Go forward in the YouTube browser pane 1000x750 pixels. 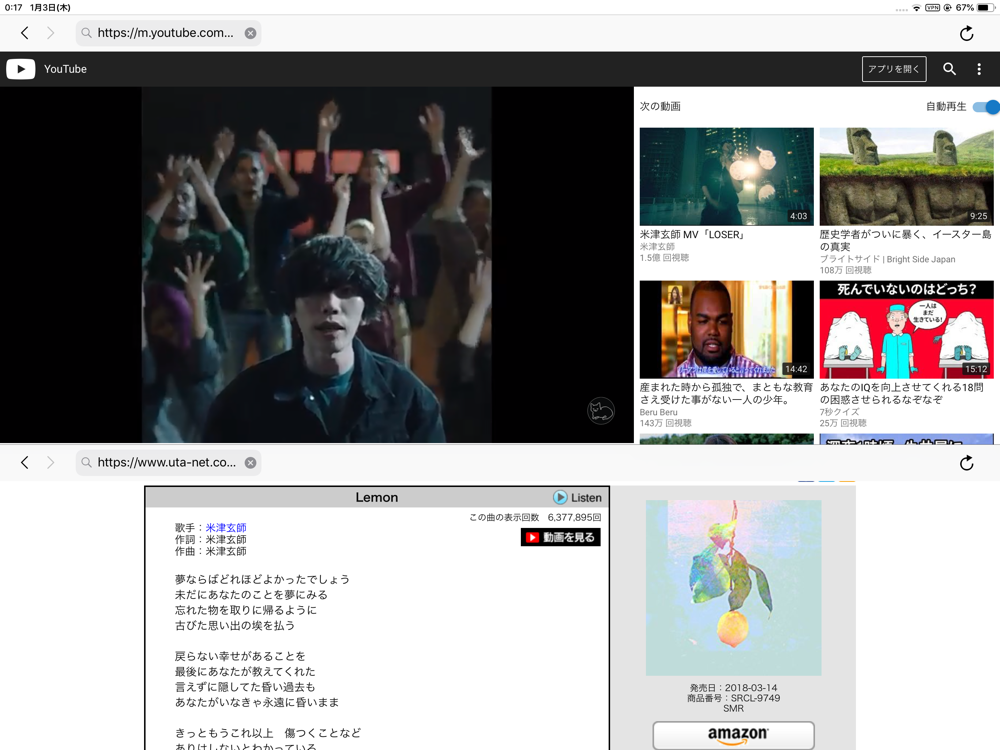click(x=50, y=33)
